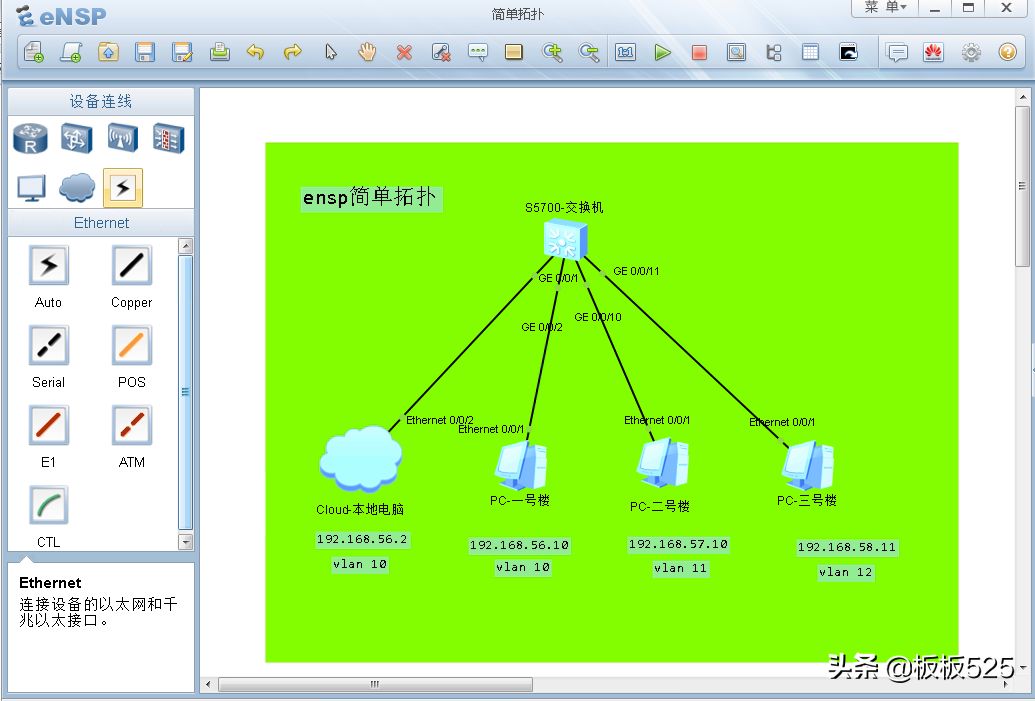
Task: Click the print icon in the toolbar
Action: [x=219, y=52]
